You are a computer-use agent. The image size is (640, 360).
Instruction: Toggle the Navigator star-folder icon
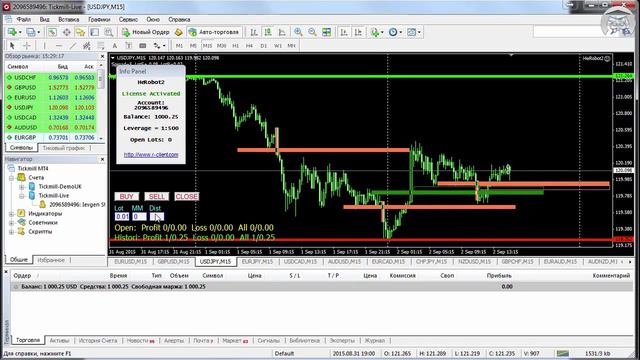click(80, 32)
